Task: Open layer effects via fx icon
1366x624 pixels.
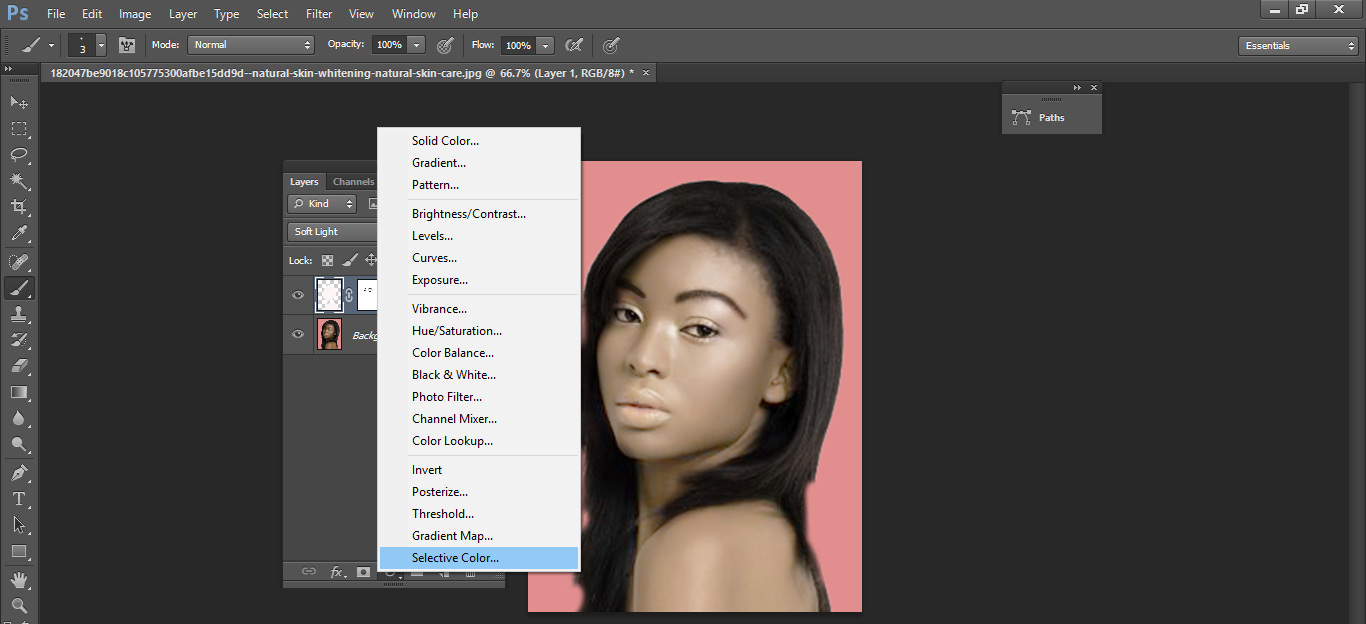Action: point(334,572)
